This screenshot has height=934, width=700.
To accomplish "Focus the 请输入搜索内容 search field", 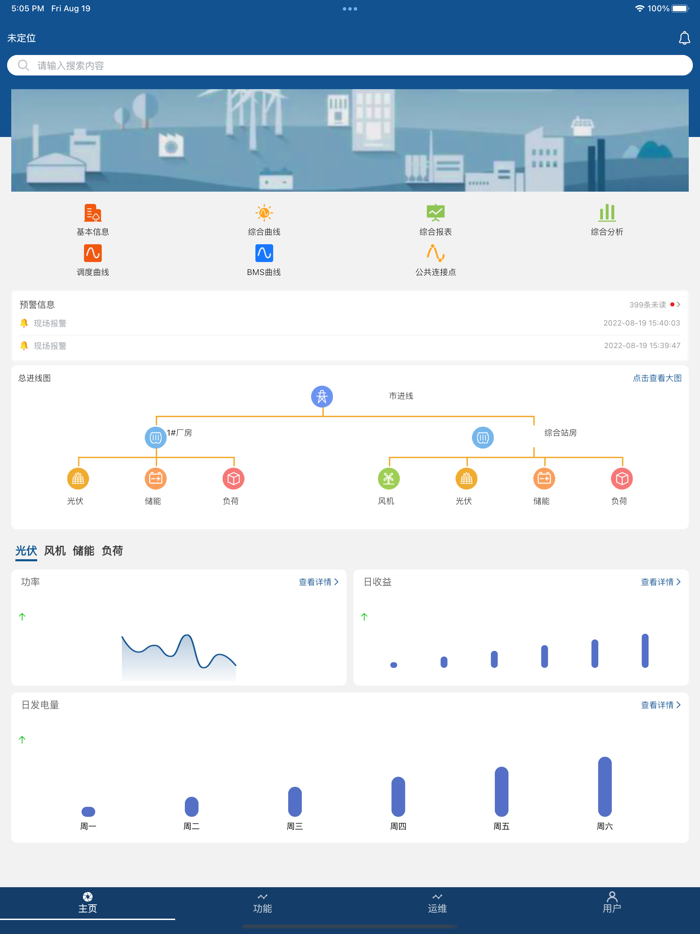I will (350, 66).
